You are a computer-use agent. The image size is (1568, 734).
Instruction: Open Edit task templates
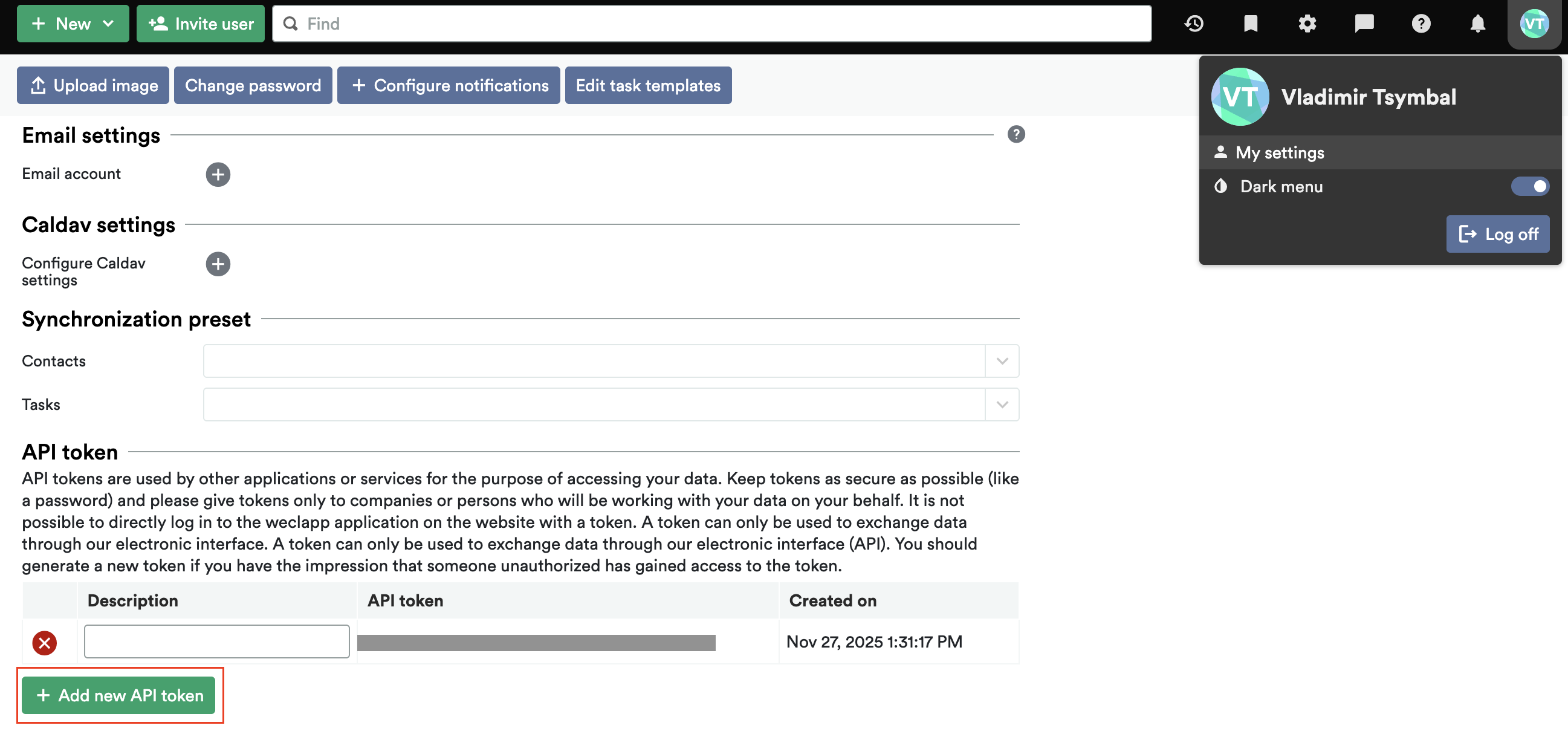pyautogui.click(x=647, y=85)
